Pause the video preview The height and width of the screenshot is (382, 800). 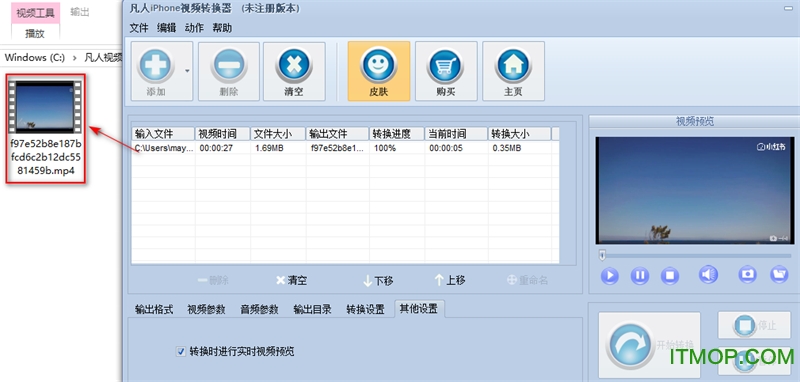640,276
